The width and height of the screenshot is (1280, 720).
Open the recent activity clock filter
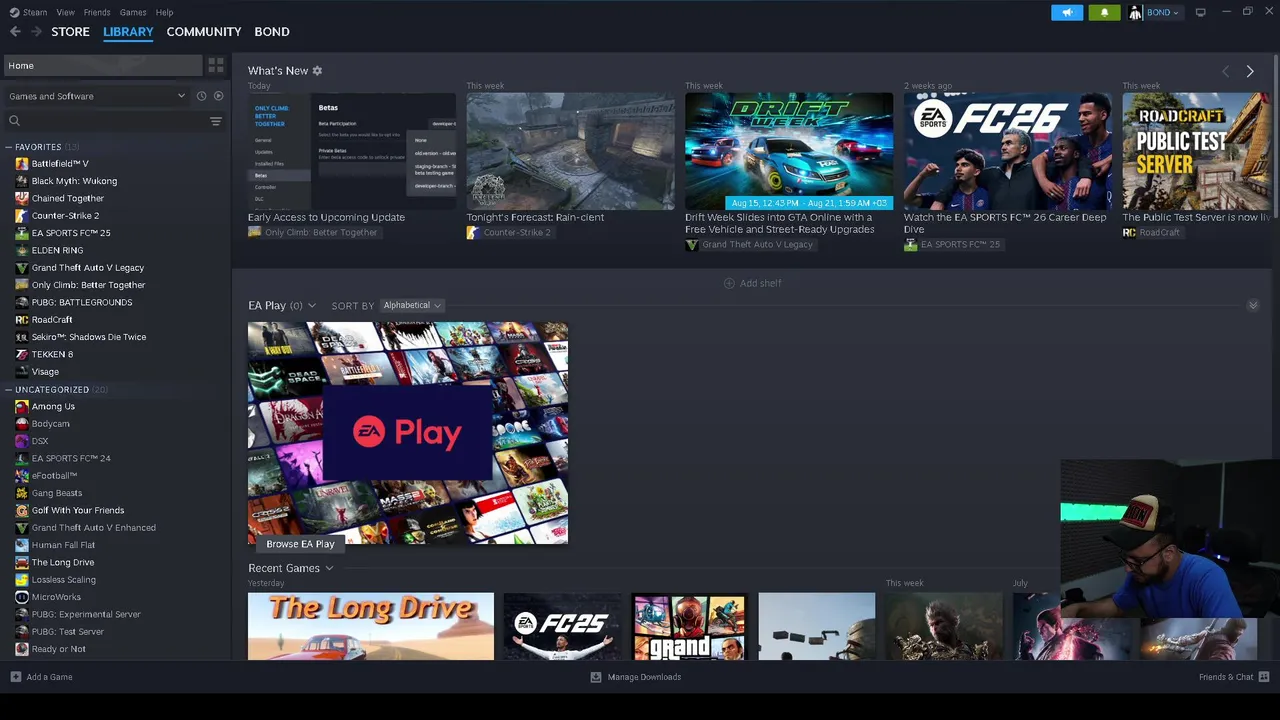(201, 96)
